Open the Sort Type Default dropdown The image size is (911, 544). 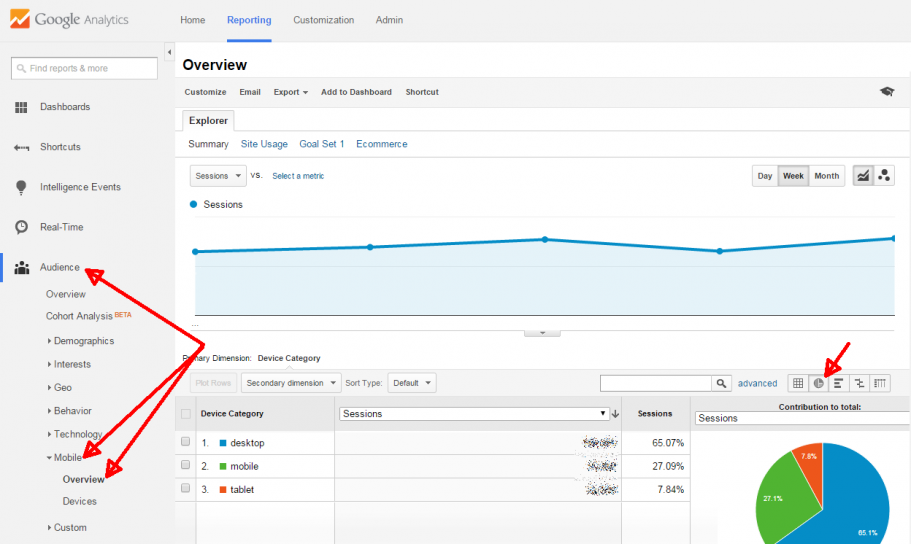(x=412, y=383)
